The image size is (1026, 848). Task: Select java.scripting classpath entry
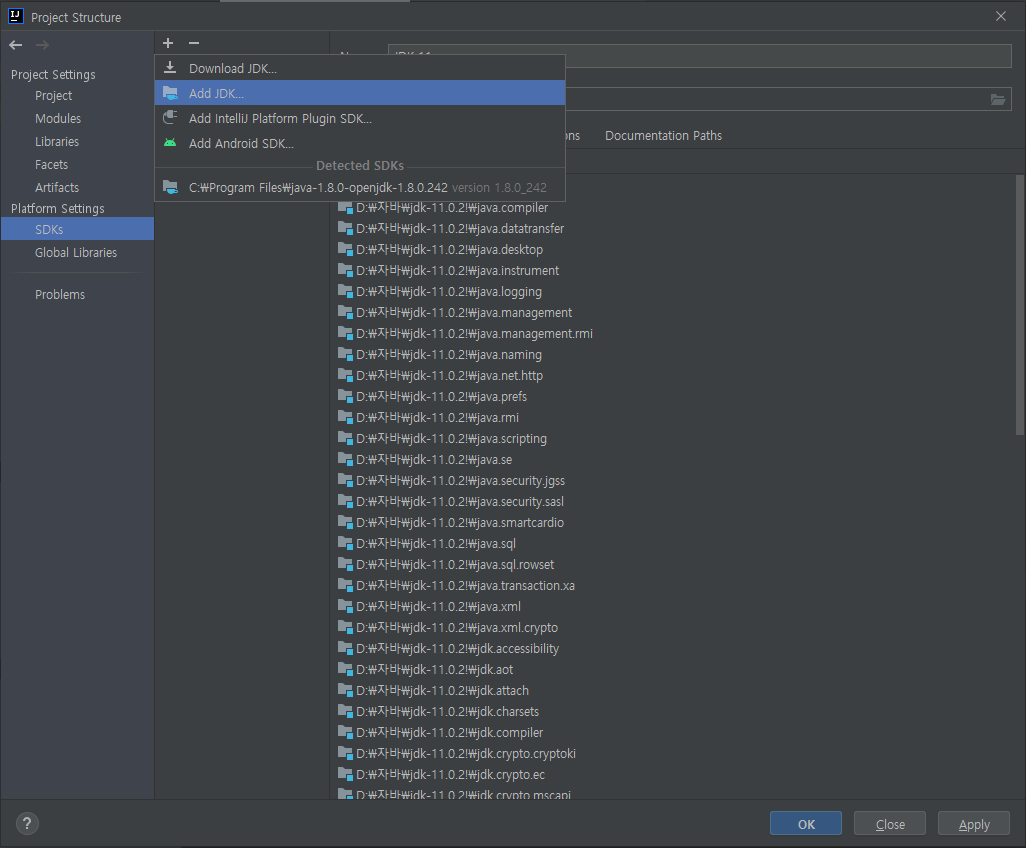tap(451, 438)
